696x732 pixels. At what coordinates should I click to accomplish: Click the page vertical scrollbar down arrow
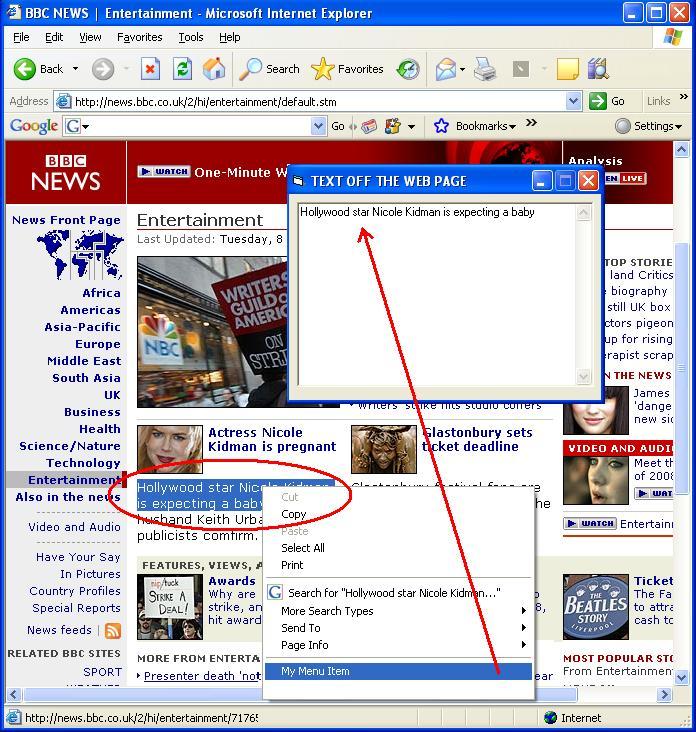point(682,677)
